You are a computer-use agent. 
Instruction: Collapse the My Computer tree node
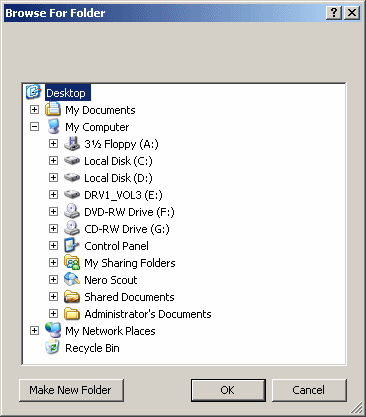(34, 127)
